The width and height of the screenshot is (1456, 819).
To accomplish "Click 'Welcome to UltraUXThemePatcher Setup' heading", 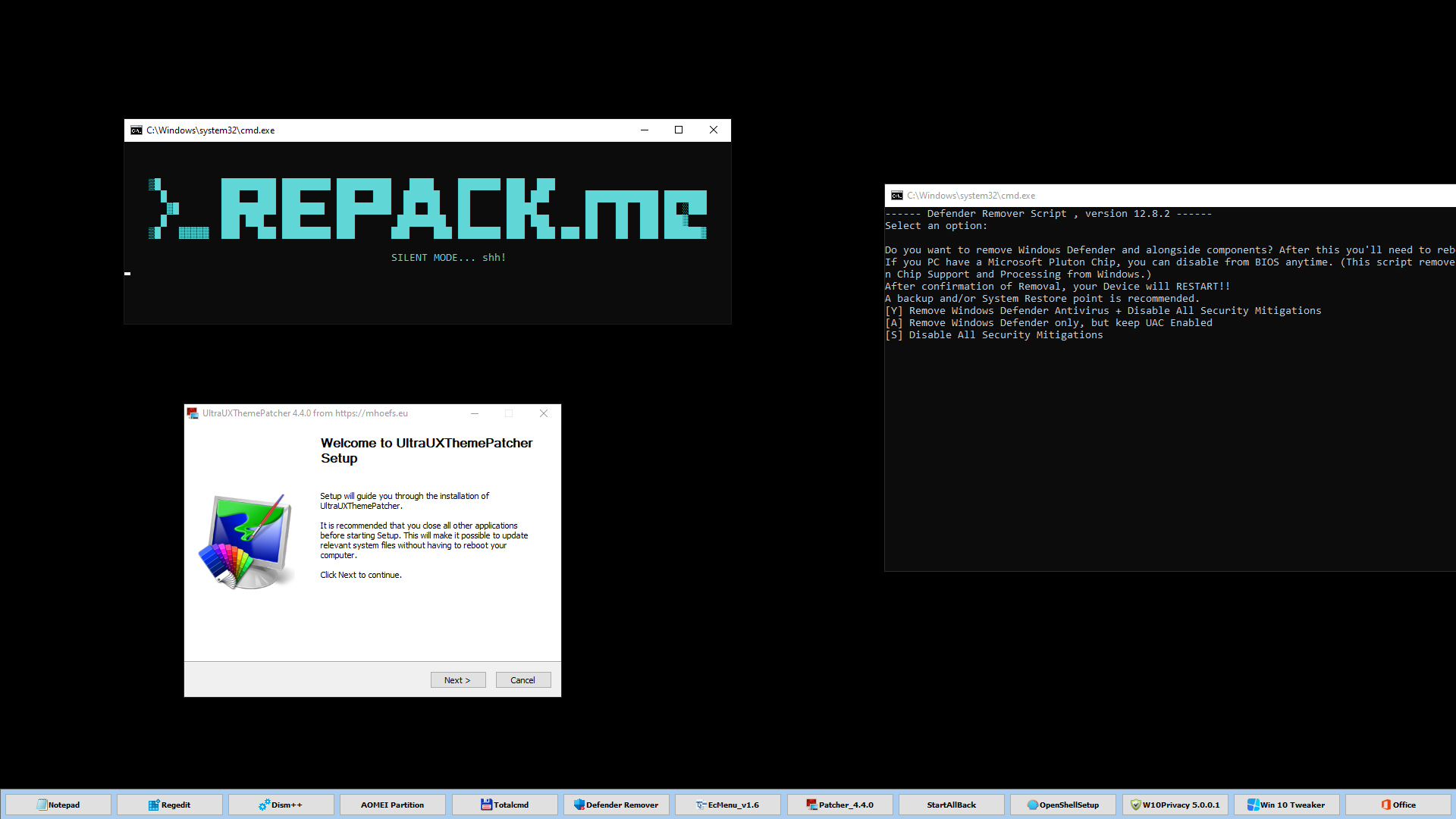I will [x=426, y=450].
